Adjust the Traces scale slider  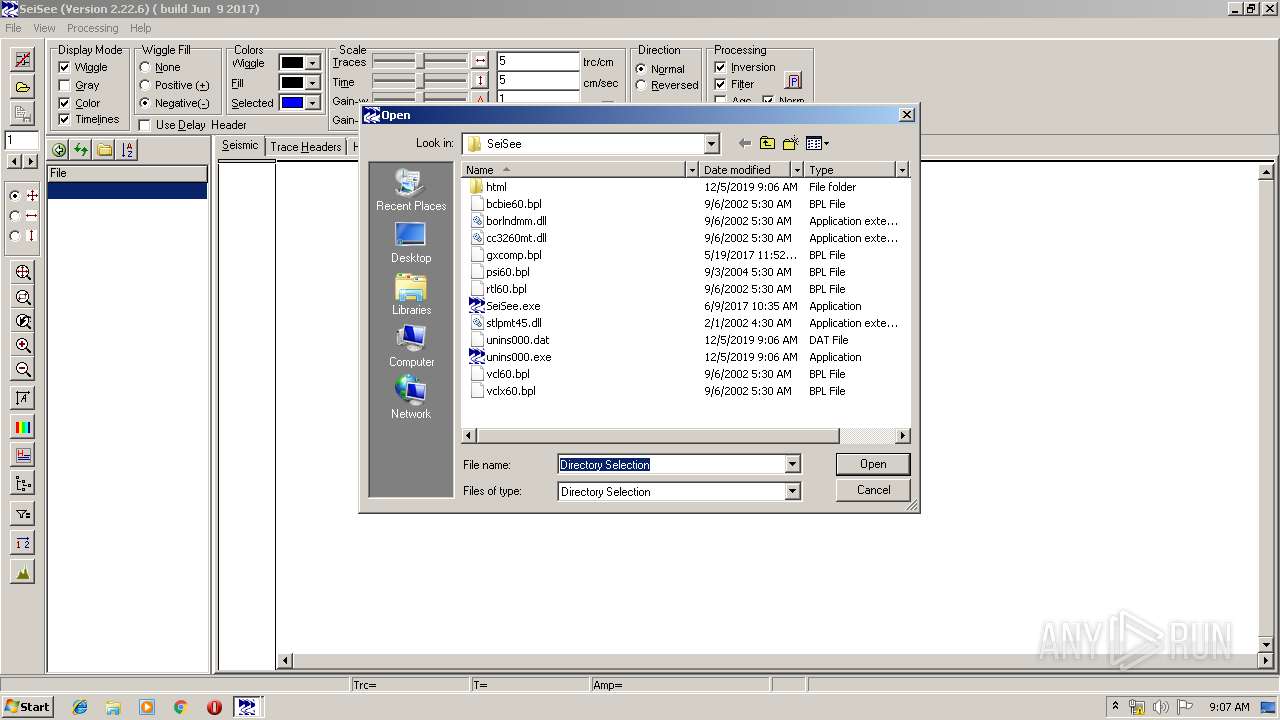point(420,61)
